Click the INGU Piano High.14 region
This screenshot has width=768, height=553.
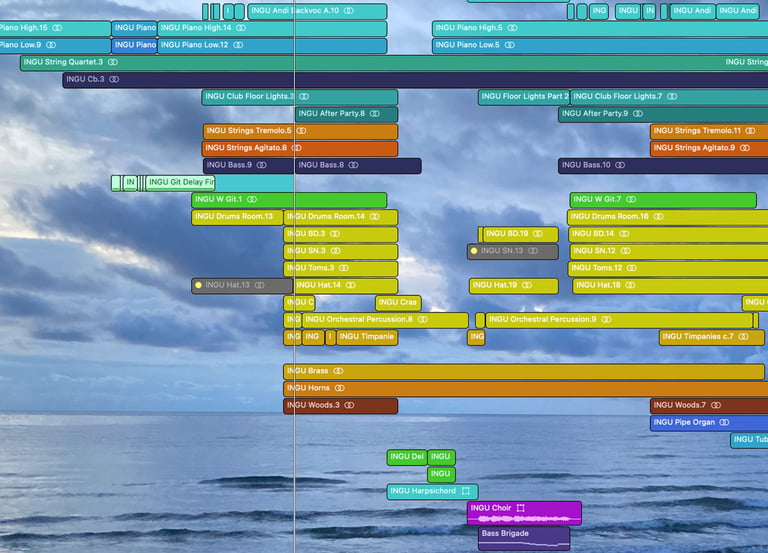(272, 28)
